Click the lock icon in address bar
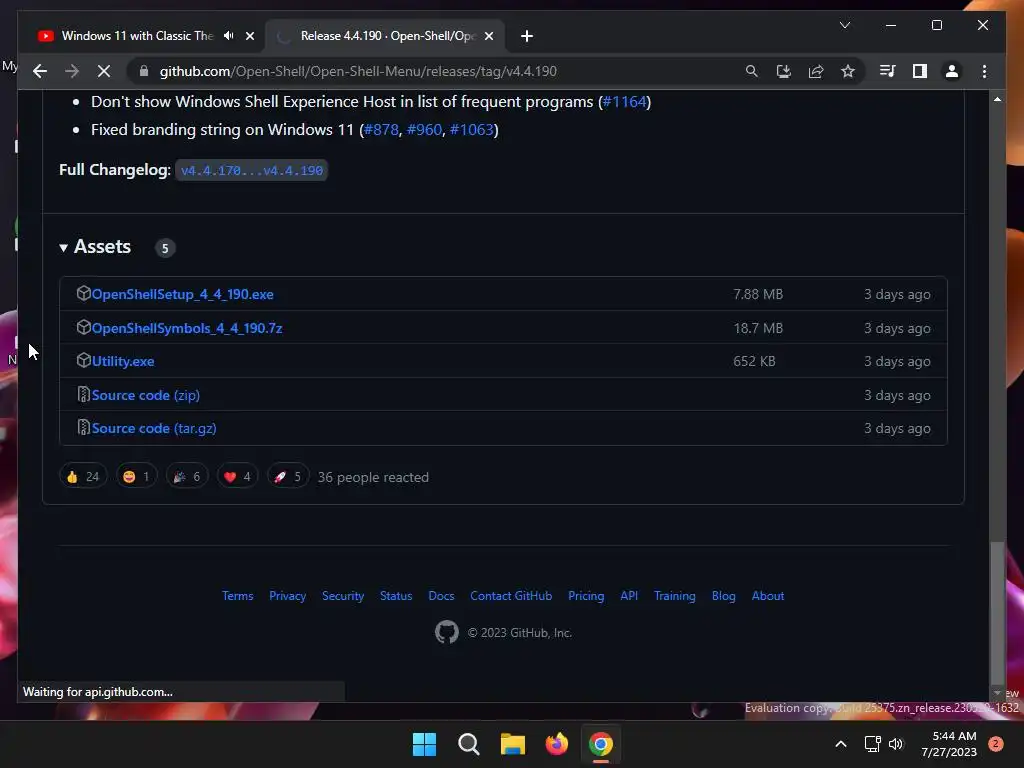 point(144,71)
